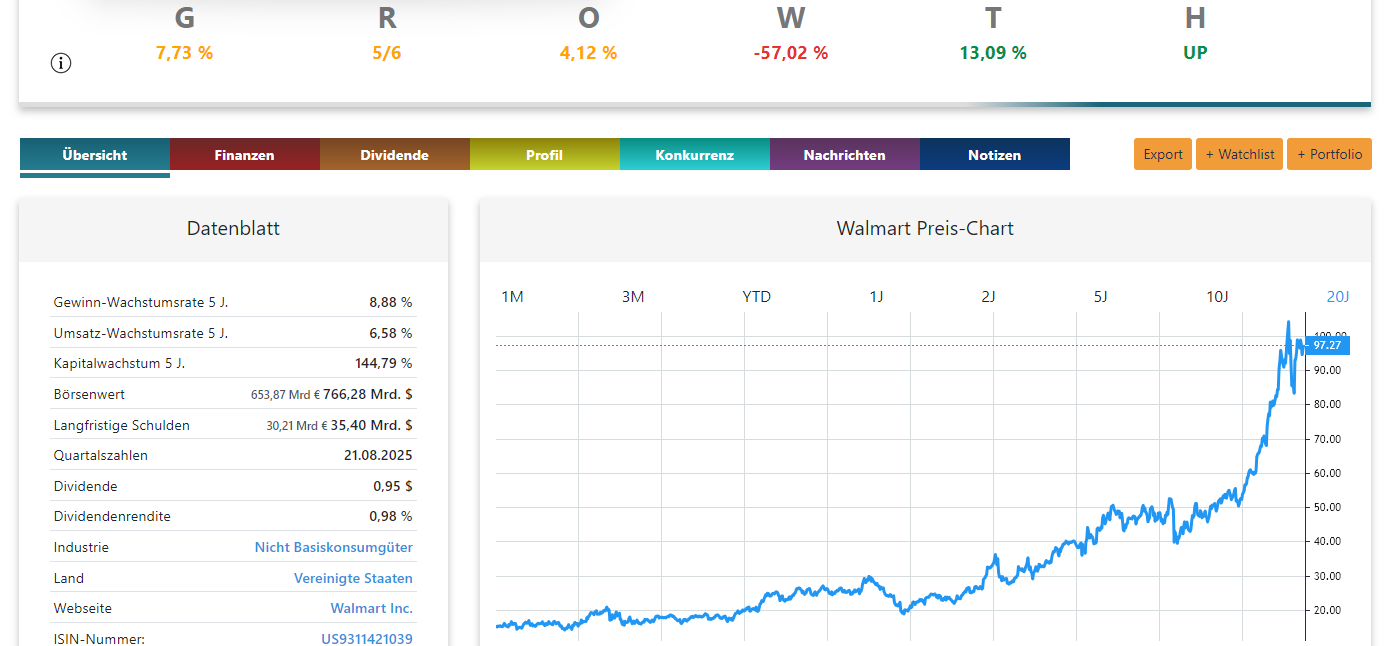Click the 97.27 price label on chart
This screenshot has width=1389, height=646.
click(x=1327, y=346)
